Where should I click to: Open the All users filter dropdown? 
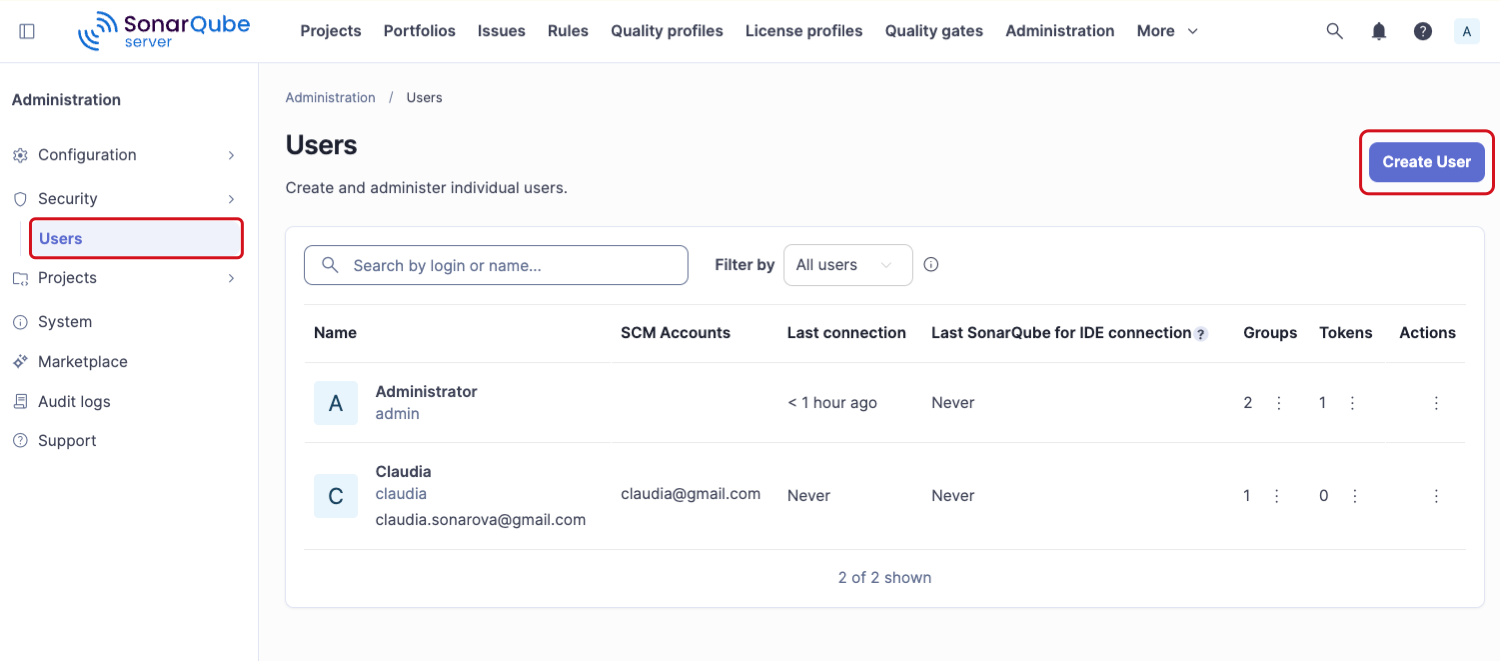(x=848, y=265)
